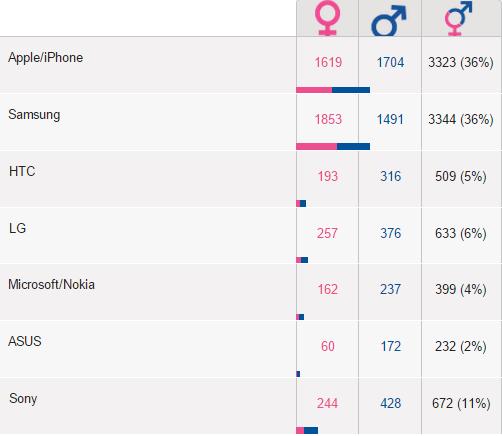
Task: Click the LG brand label
Action: click(17, 228)
